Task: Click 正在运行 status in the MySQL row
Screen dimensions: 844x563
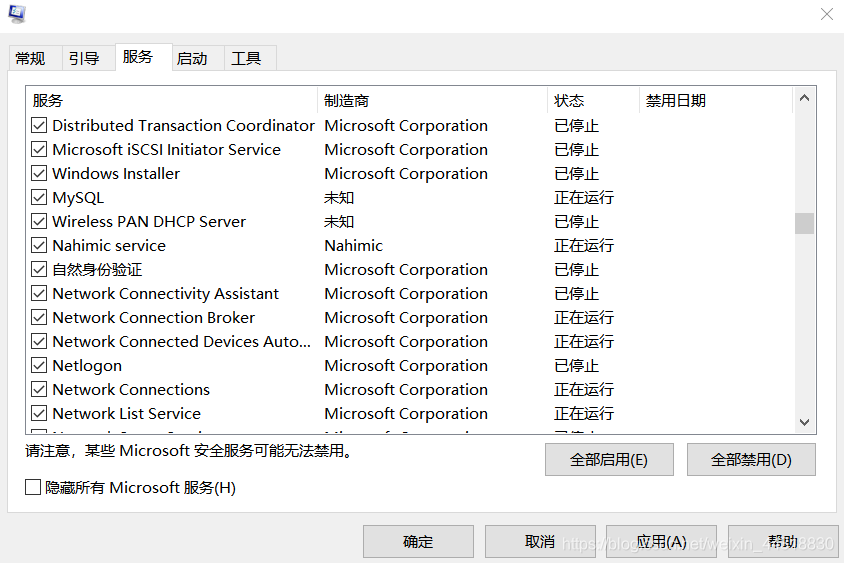Action: [584, 198]
